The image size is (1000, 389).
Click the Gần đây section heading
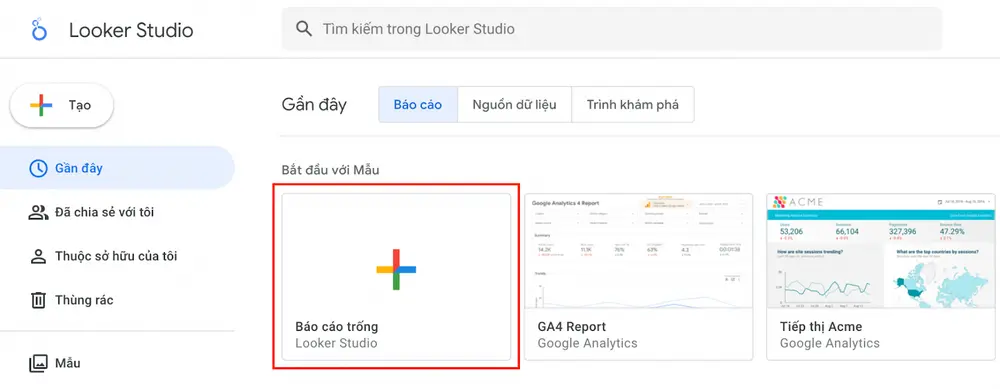314,105
